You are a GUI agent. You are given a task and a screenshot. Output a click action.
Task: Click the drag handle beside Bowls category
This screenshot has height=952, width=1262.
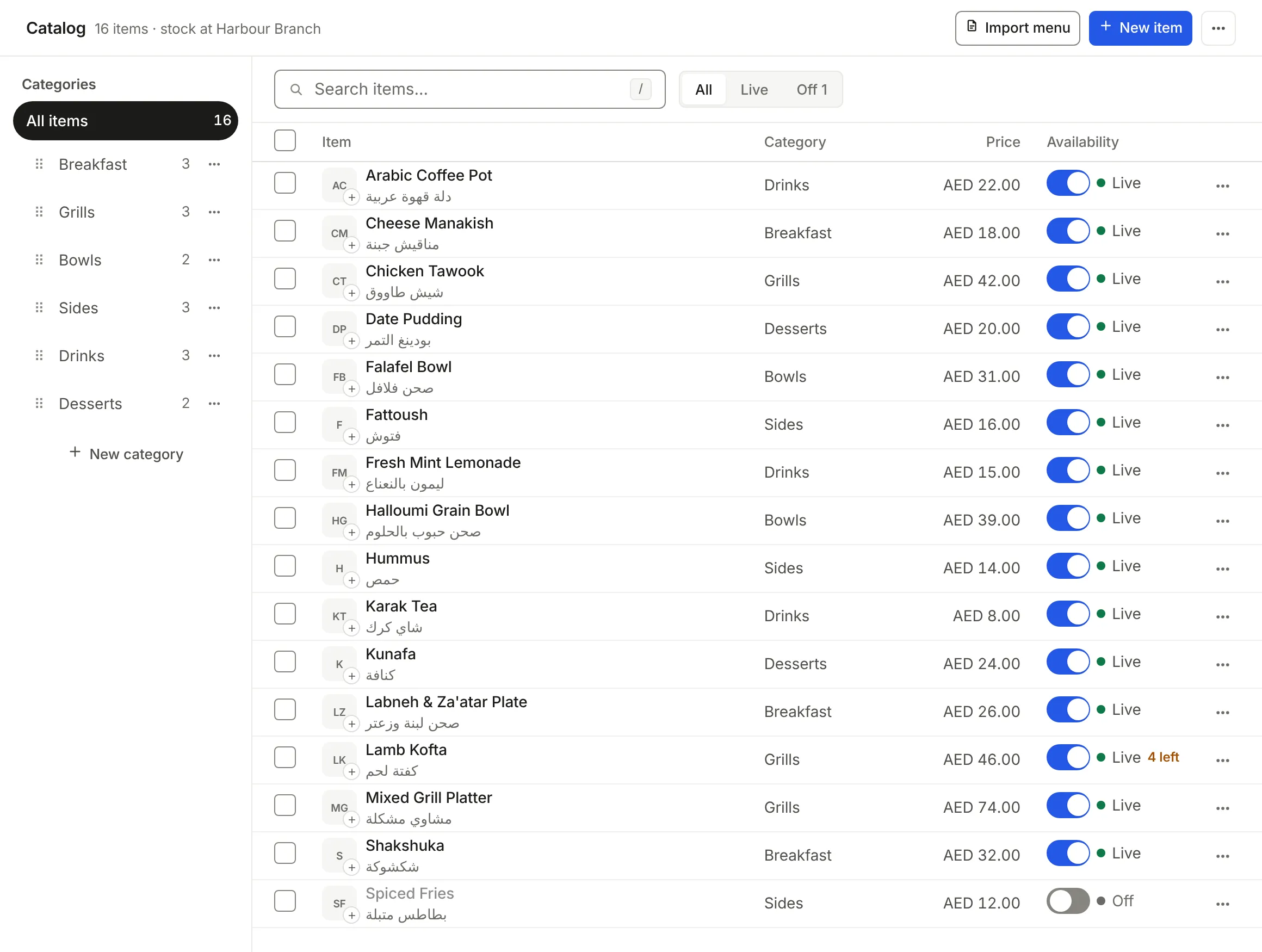[39, 260]
